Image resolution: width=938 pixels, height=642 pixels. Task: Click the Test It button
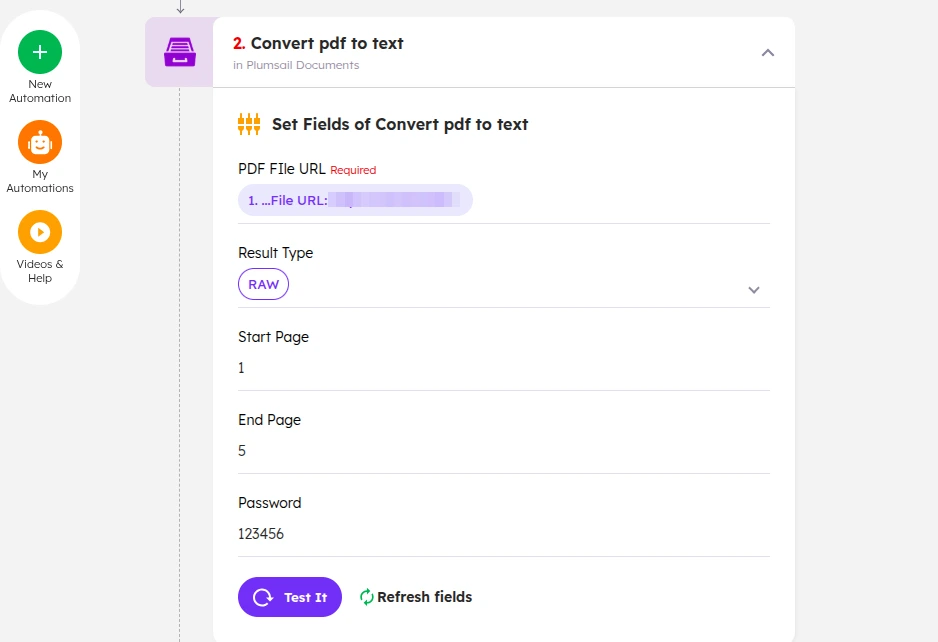coord(290,597)
